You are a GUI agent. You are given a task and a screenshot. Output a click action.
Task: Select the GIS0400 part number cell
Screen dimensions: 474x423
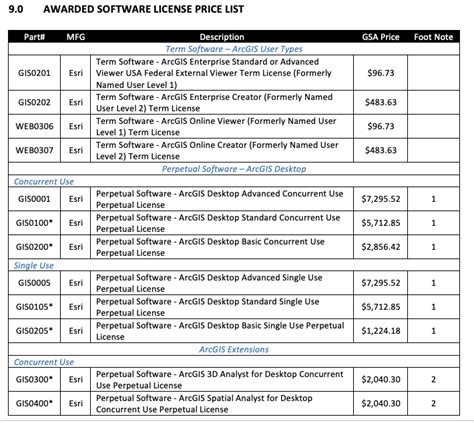click(34, 404)
